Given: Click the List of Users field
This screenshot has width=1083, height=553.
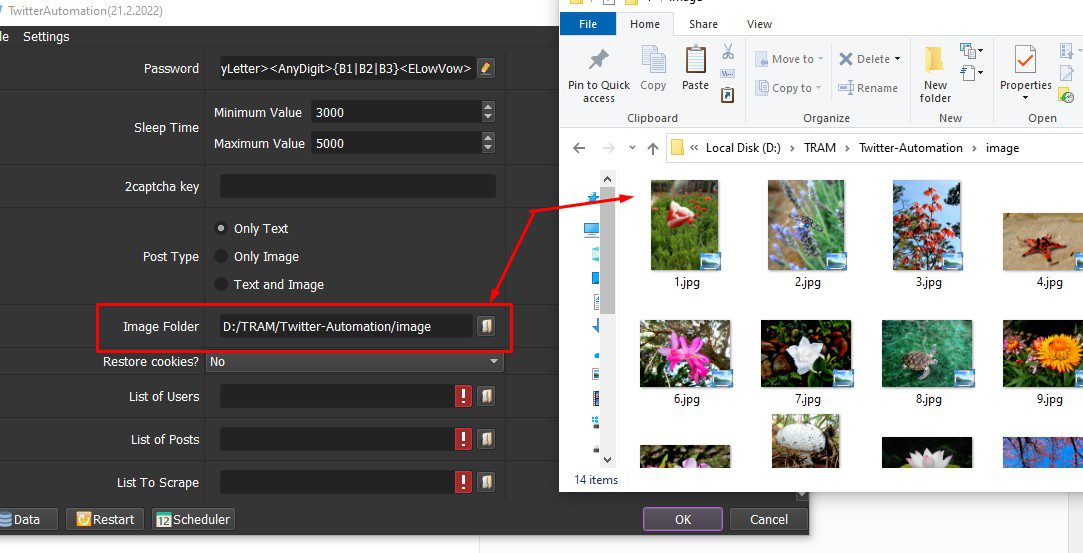Looking at the screenshot, I should [337, 396].
